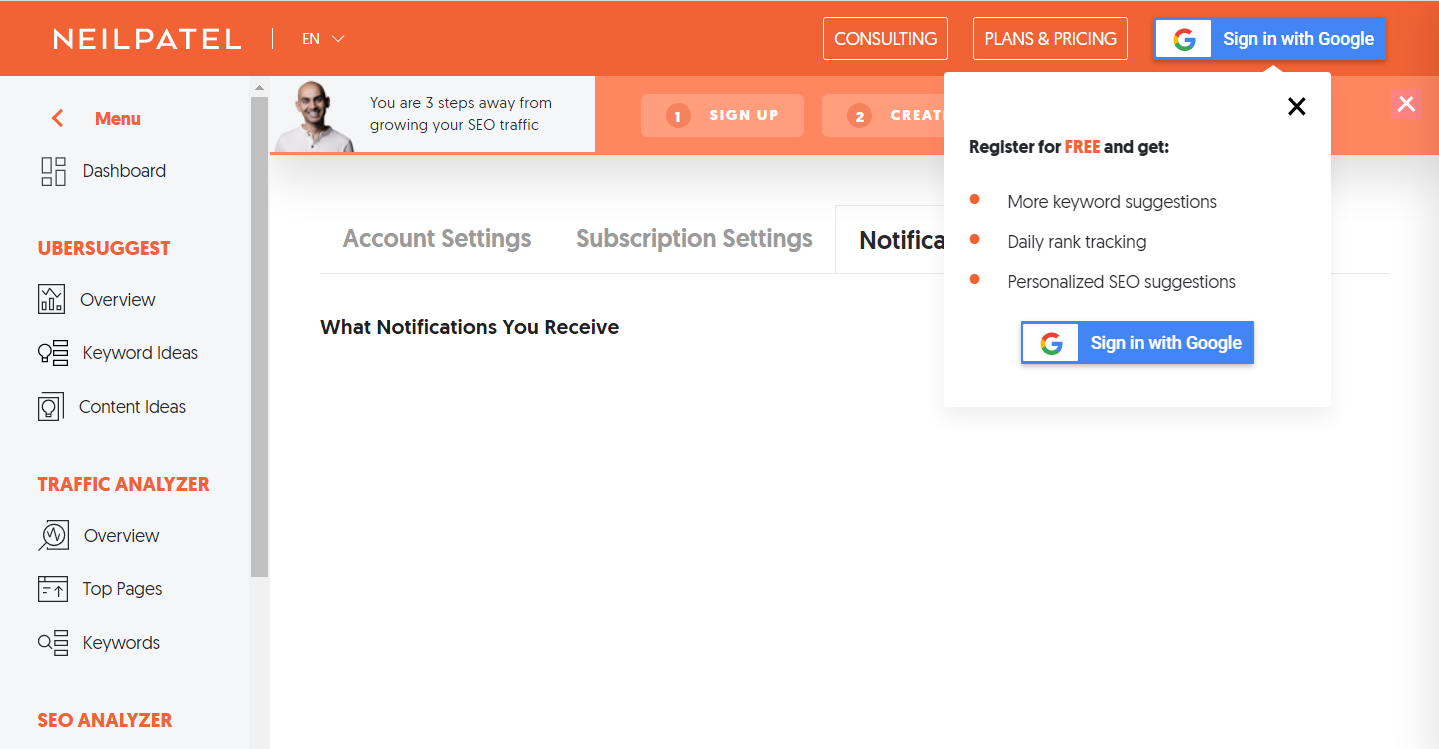Viewport: 1439px width, 749px height.
Task: Open the Traffic Analyzer Overview page
Action: coord(122,536)
